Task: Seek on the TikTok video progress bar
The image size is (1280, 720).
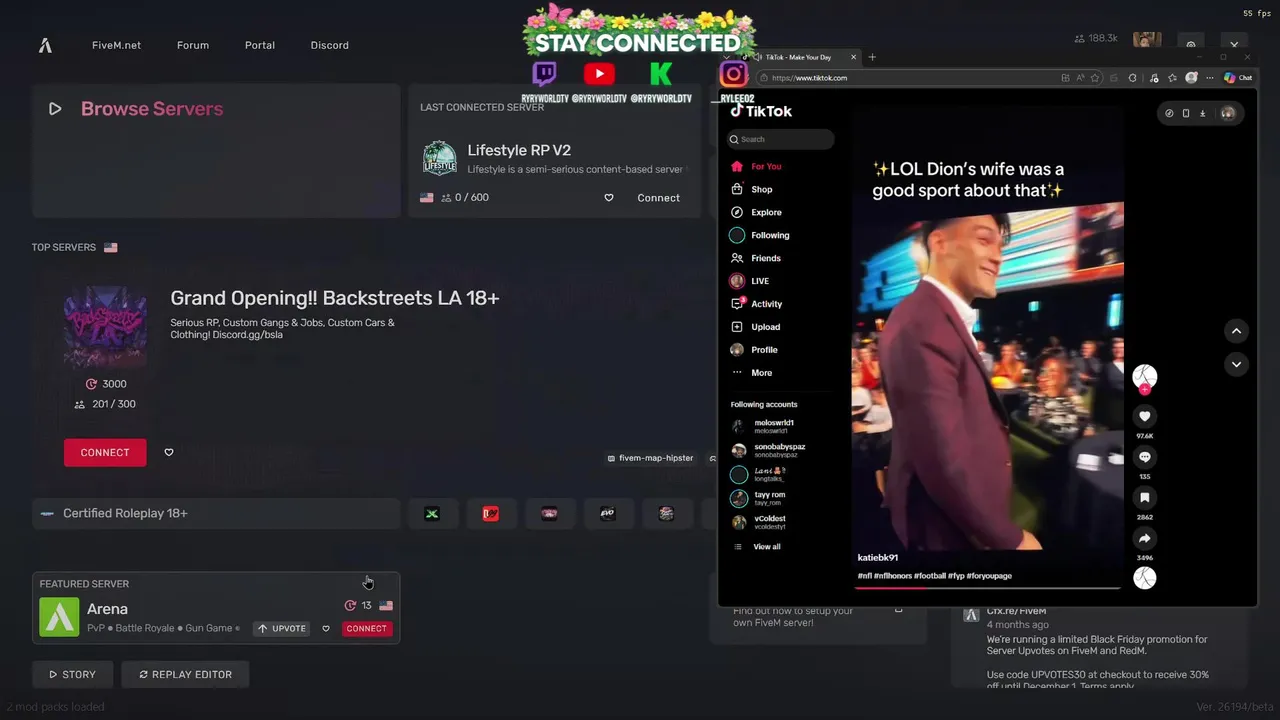Action: tap(987, 588)
